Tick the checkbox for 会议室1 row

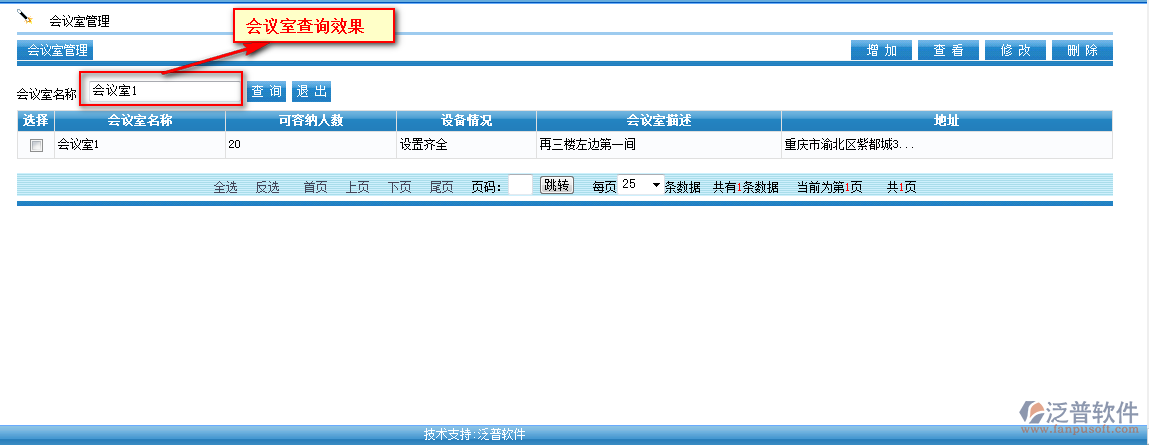(x=36, y=145)
